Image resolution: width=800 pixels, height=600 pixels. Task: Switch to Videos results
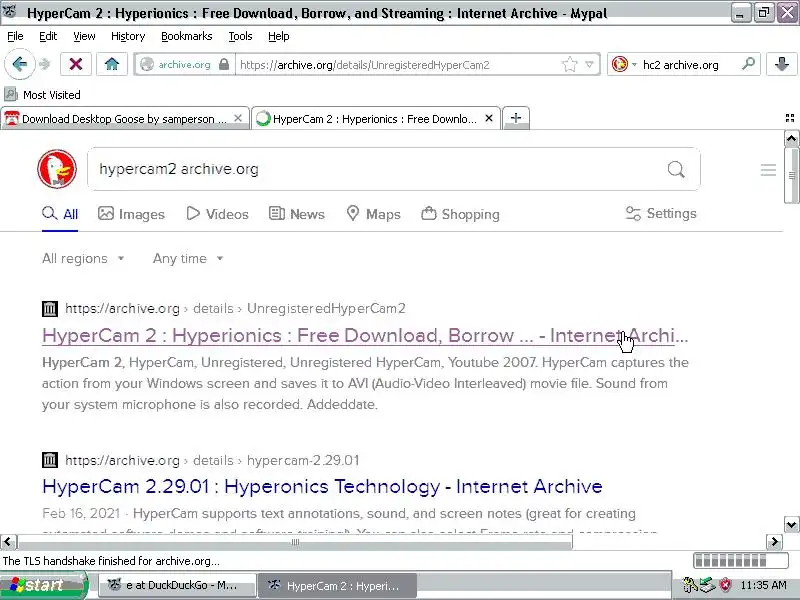[217, 214]
